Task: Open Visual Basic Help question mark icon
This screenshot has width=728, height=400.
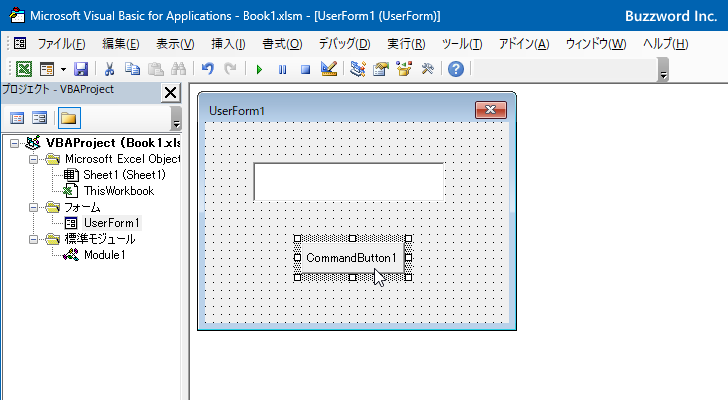Action: coord(456,69)
